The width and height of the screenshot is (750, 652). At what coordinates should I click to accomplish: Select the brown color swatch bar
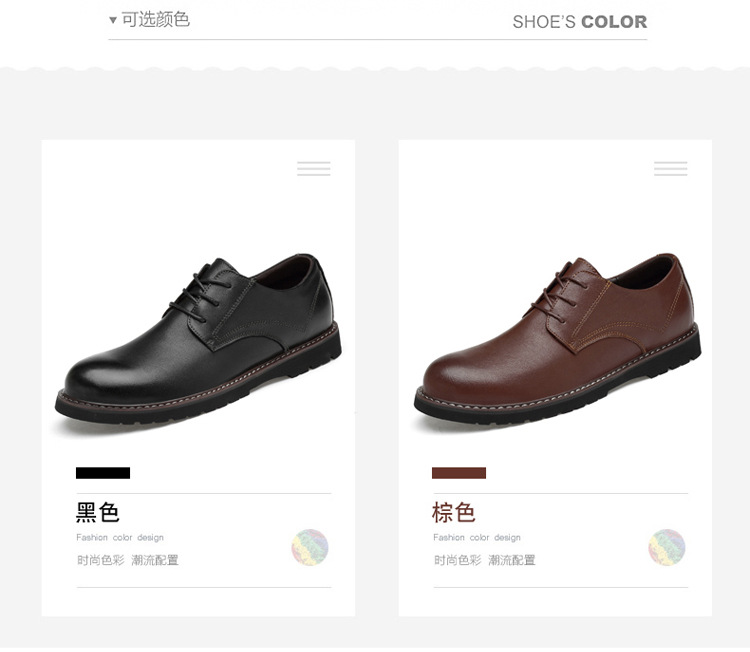coord(459,473)
